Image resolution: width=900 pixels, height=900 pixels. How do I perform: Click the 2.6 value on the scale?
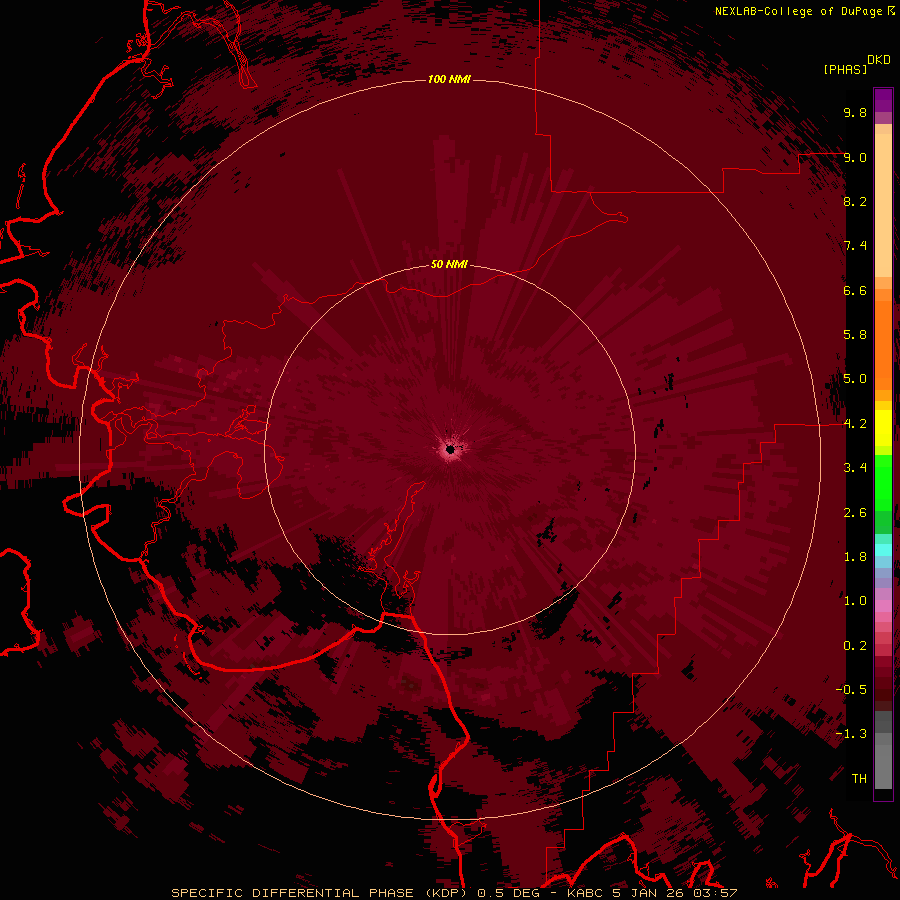[x=855, y=513]
